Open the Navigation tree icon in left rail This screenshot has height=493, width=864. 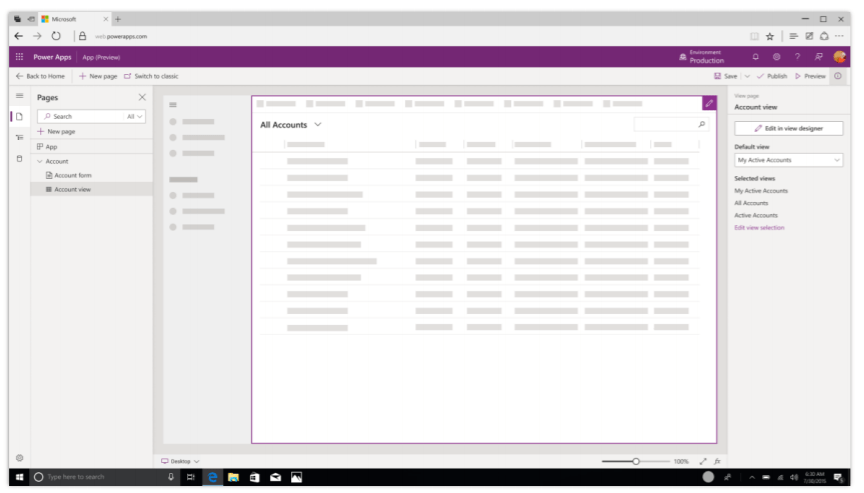pos(19,139)
